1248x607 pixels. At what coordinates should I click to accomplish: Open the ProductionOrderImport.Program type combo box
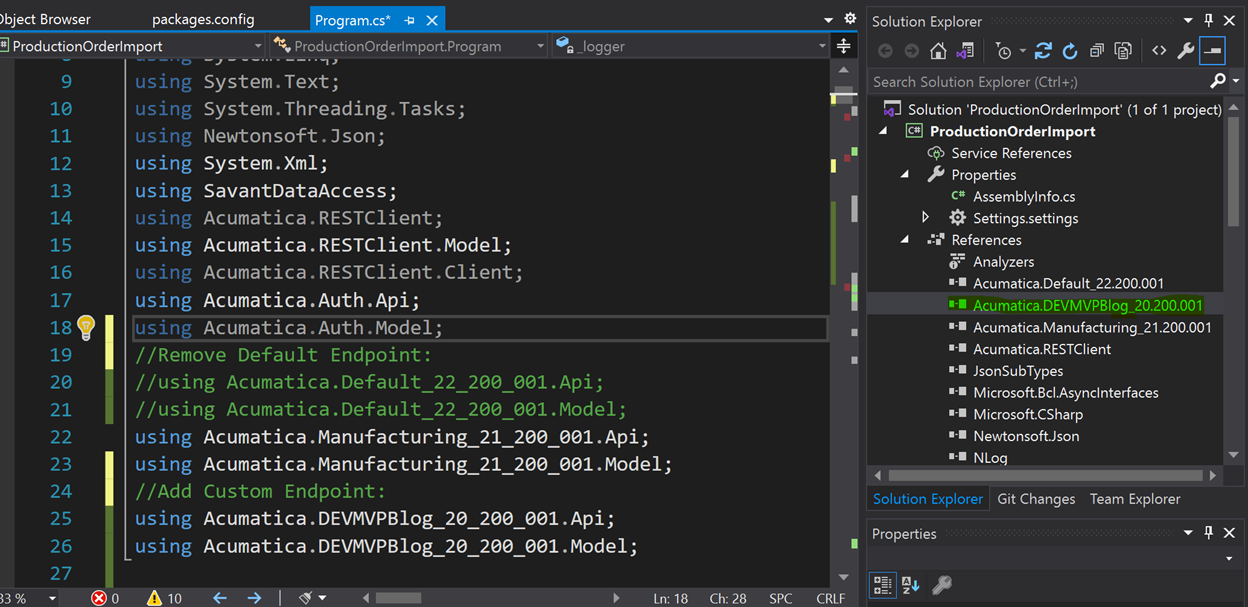pyautogui.click(x=408, y=46)
